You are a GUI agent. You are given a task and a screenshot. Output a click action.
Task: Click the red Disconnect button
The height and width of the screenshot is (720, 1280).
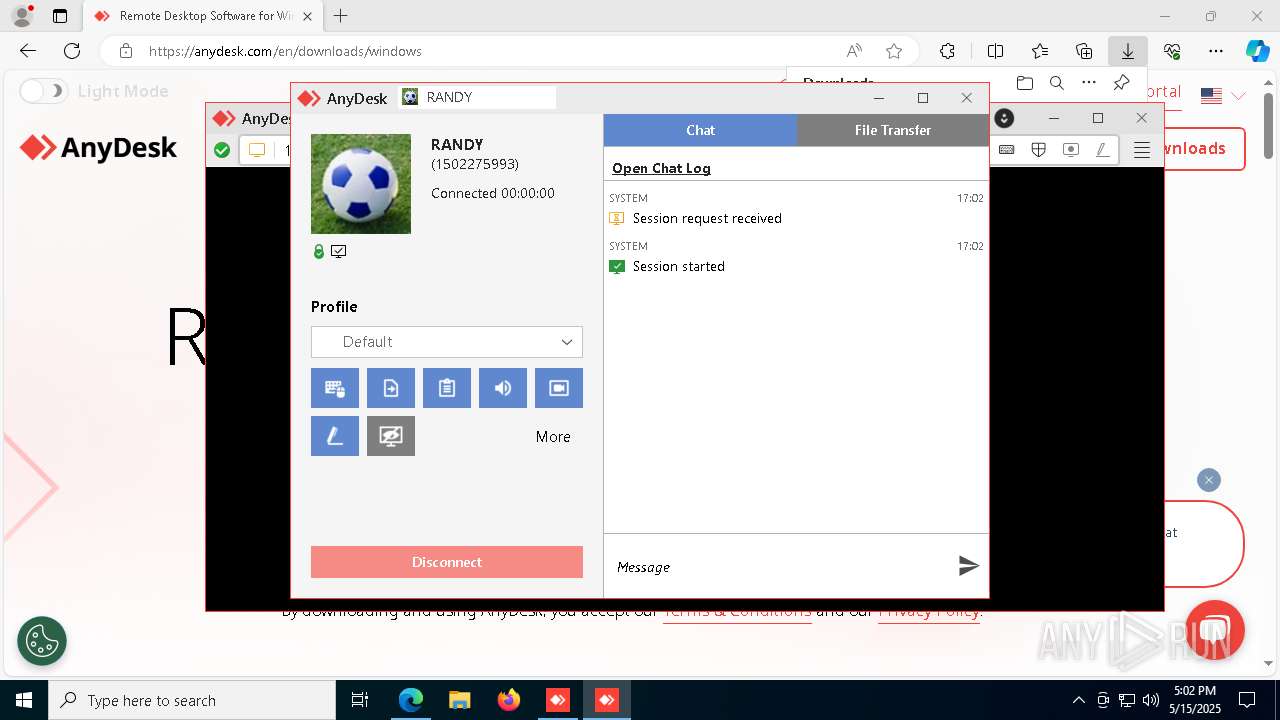click(x=447, y=562)
